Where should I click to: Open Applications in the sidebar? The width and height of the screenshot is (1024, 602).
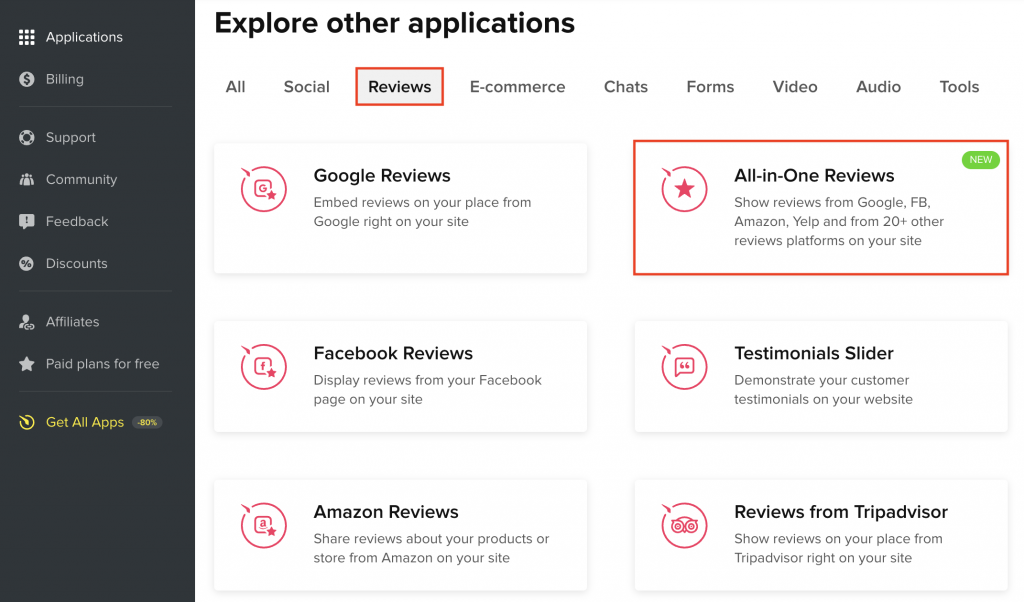[x=84, y=37]
